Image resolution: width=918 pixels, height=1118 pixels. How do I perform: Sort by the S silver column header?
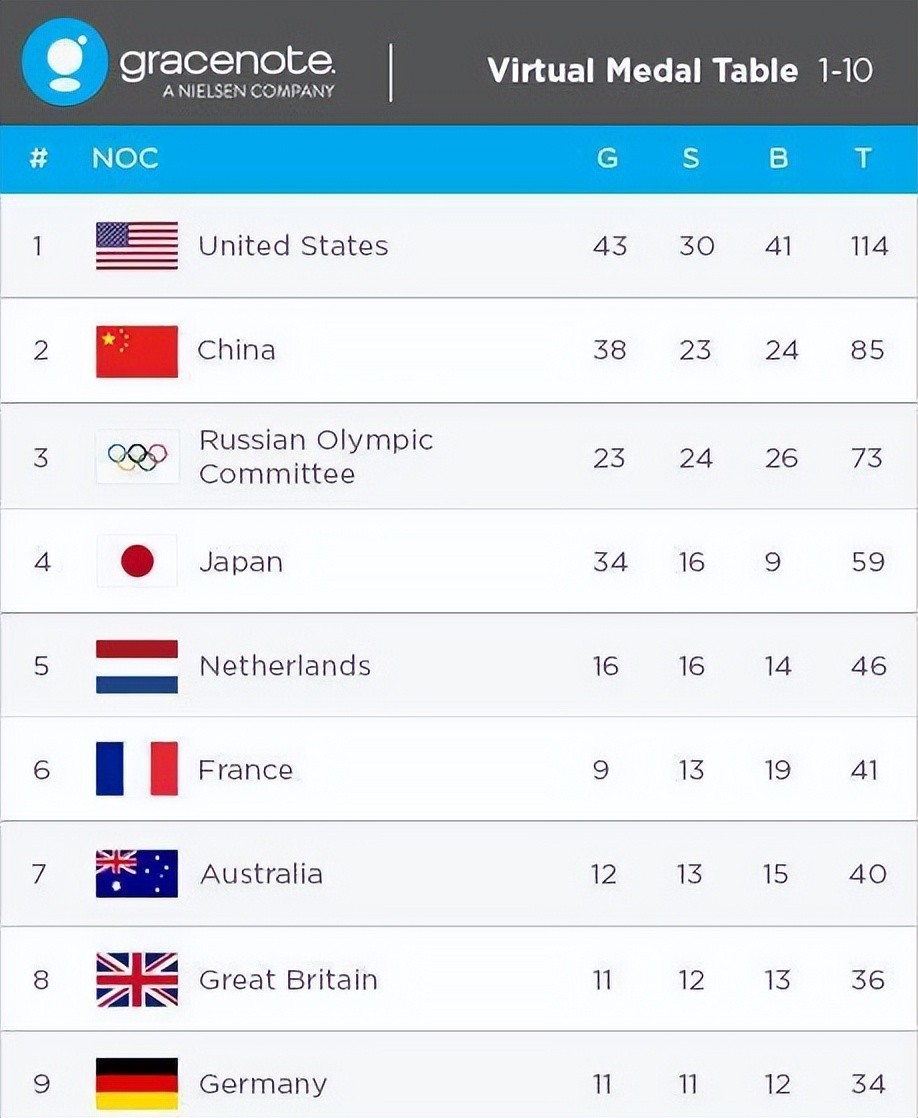click(690, 158)
